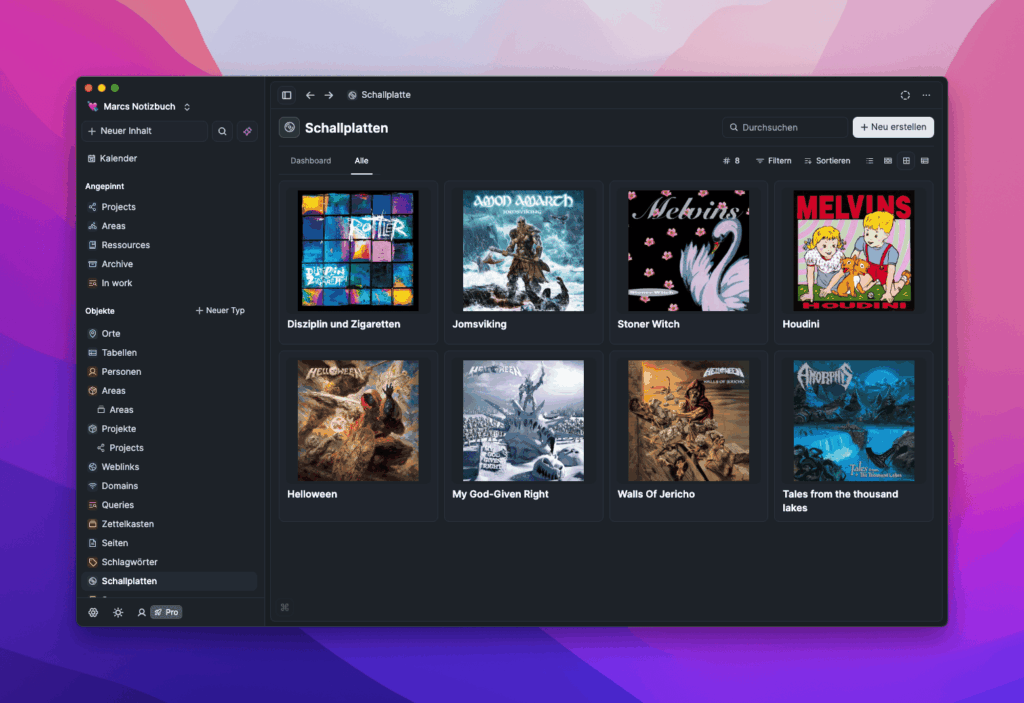
Task: Open nested Areas item below Areas type
Action: pyautogui.click(x=169, y=410)
